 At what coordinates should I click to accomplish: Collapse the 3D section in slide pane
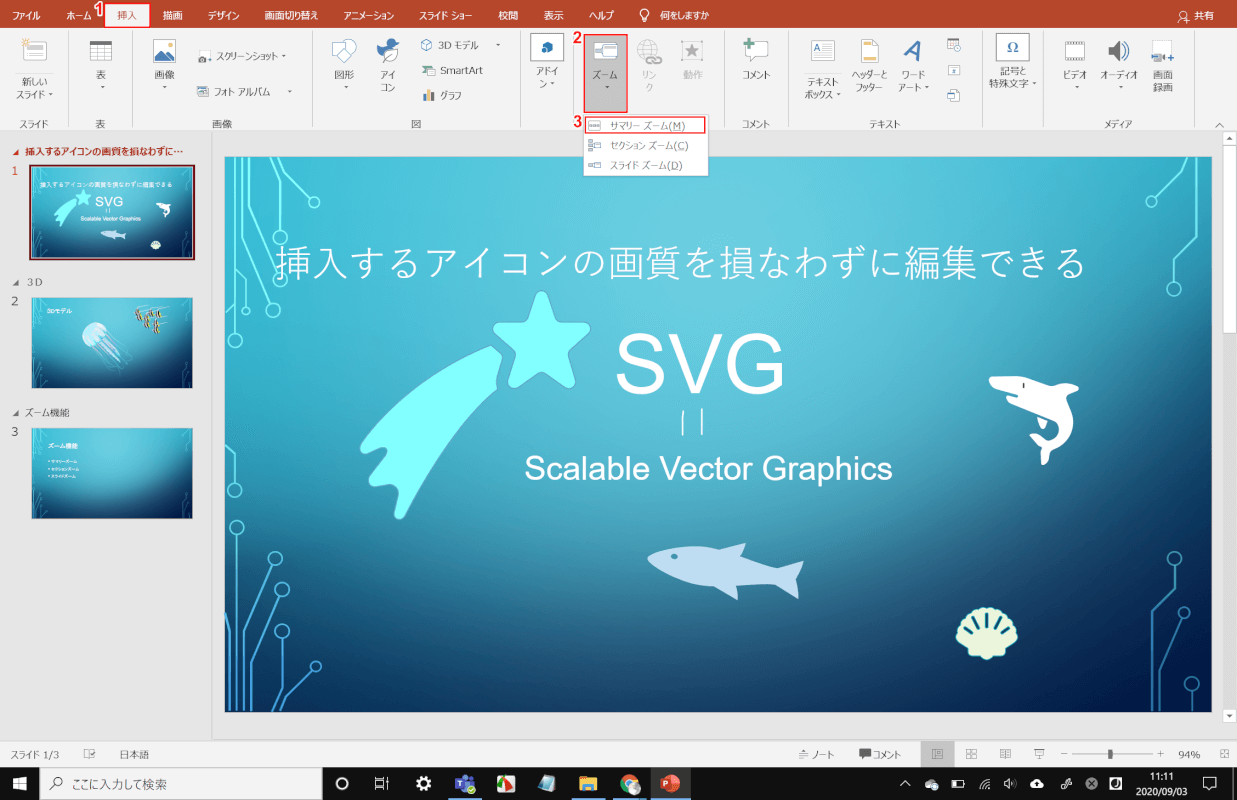point(14,282)
